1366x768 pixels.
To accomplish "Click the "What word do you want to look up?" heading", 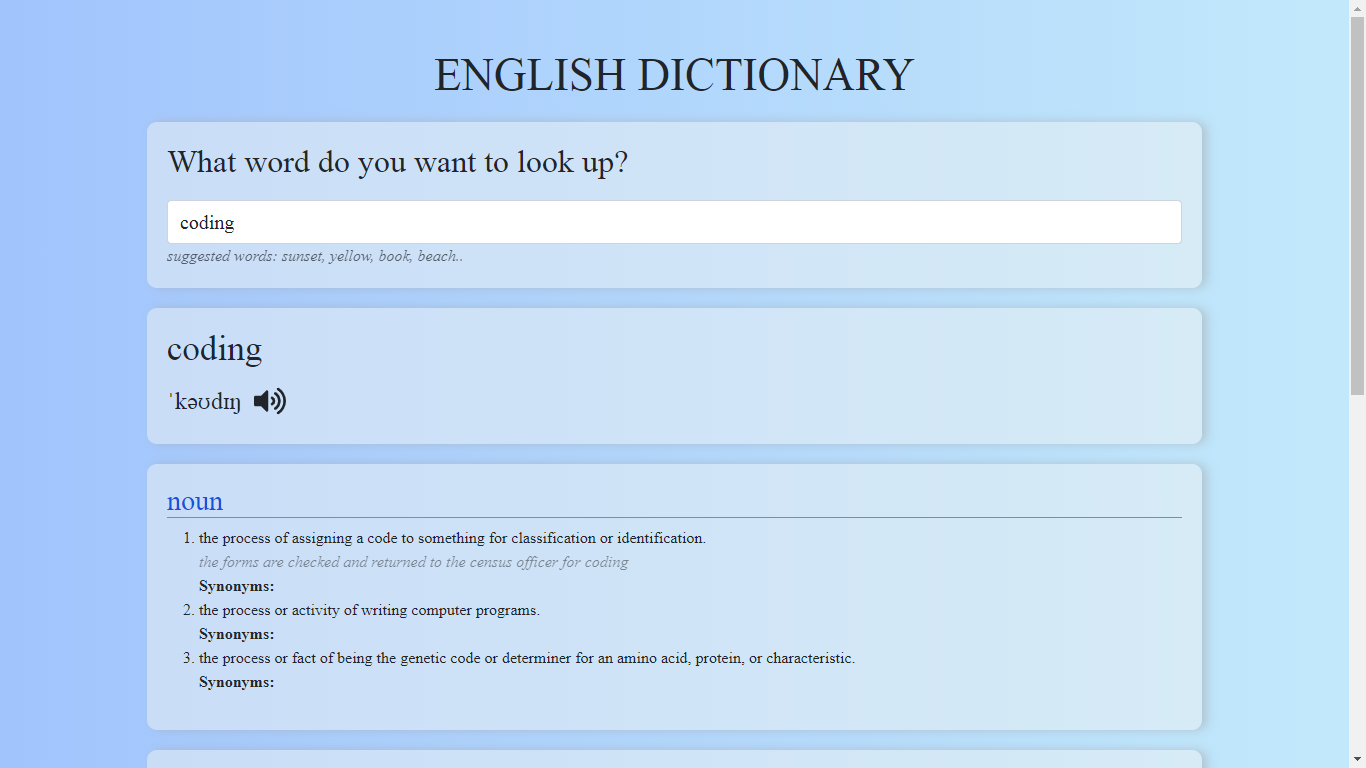I will pyautogui.click(x=397, y=162).
